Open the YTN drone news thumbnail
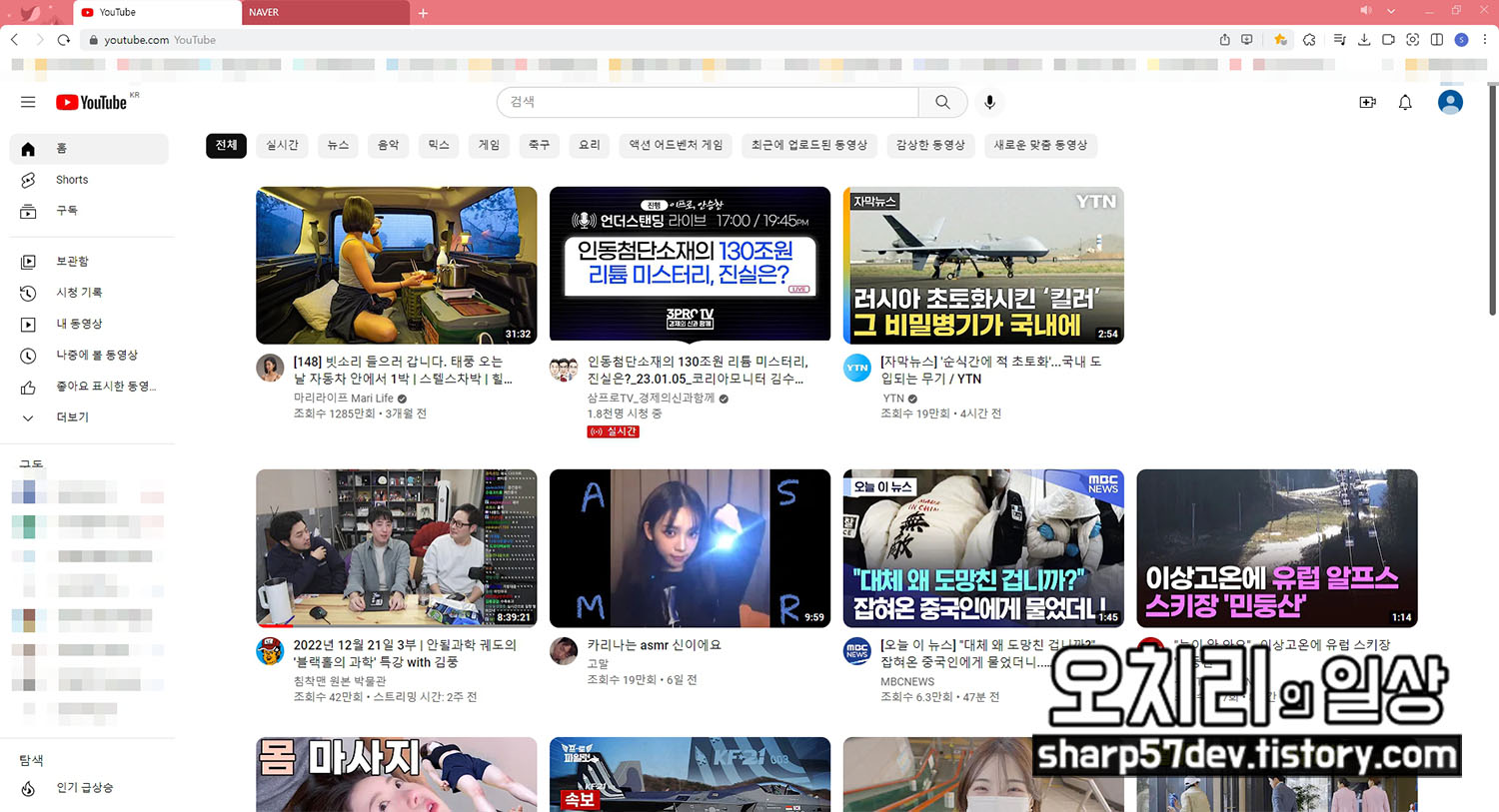1499x812 pixels. pyautogui.click(x=983, y=265)
